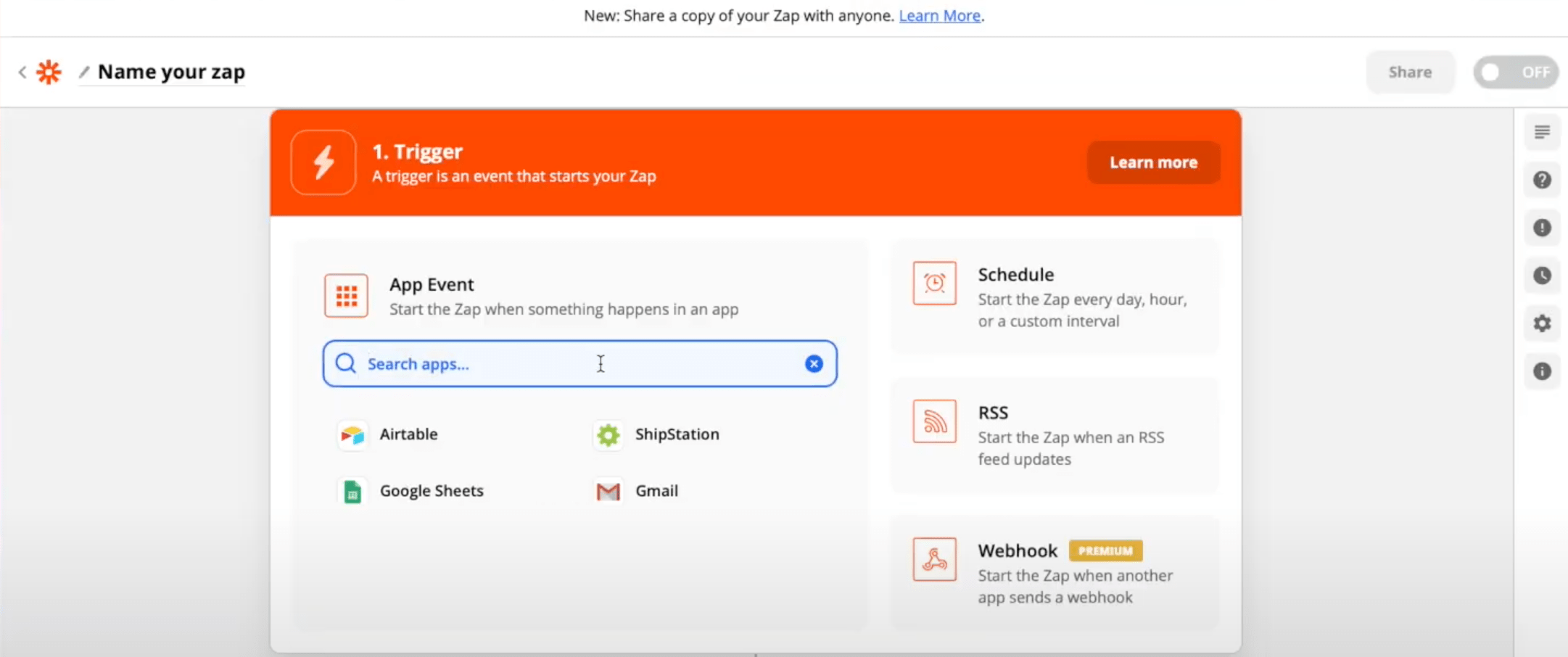Image resolution: width=1568 pixels, height=657 pixels.
Task: Click Learn more about triggers
Action: pyautogui.click(x=1153, y=162)
